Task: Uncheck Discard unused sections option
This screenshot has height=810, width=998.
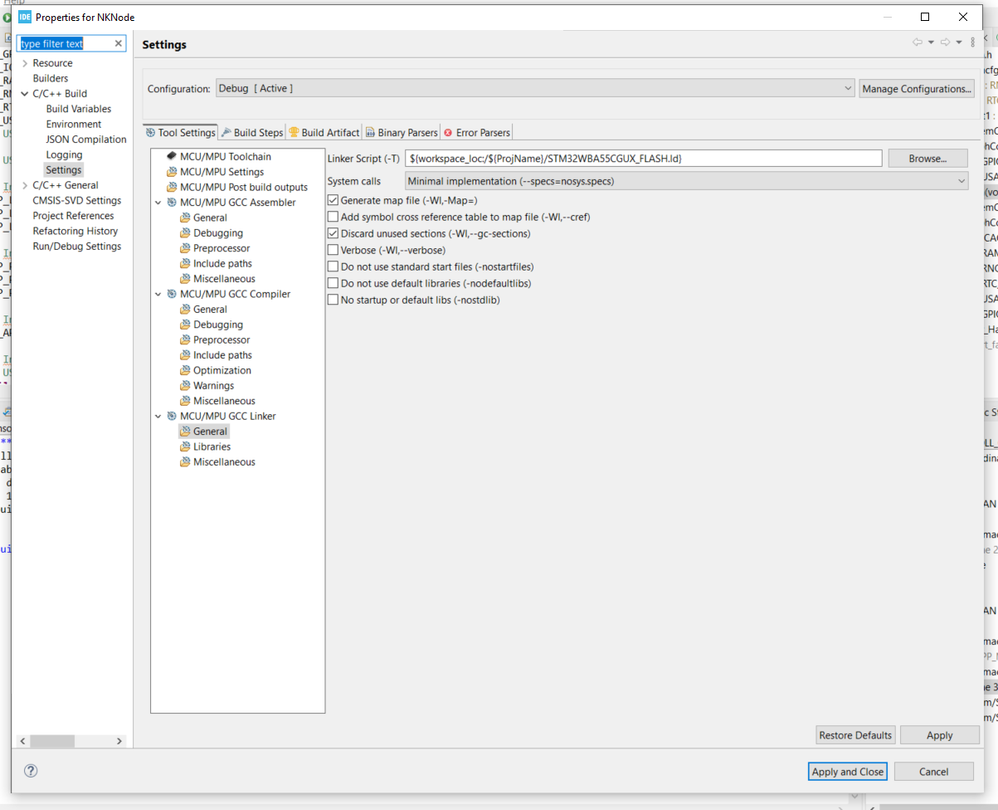Action: [x=333, y=233]
